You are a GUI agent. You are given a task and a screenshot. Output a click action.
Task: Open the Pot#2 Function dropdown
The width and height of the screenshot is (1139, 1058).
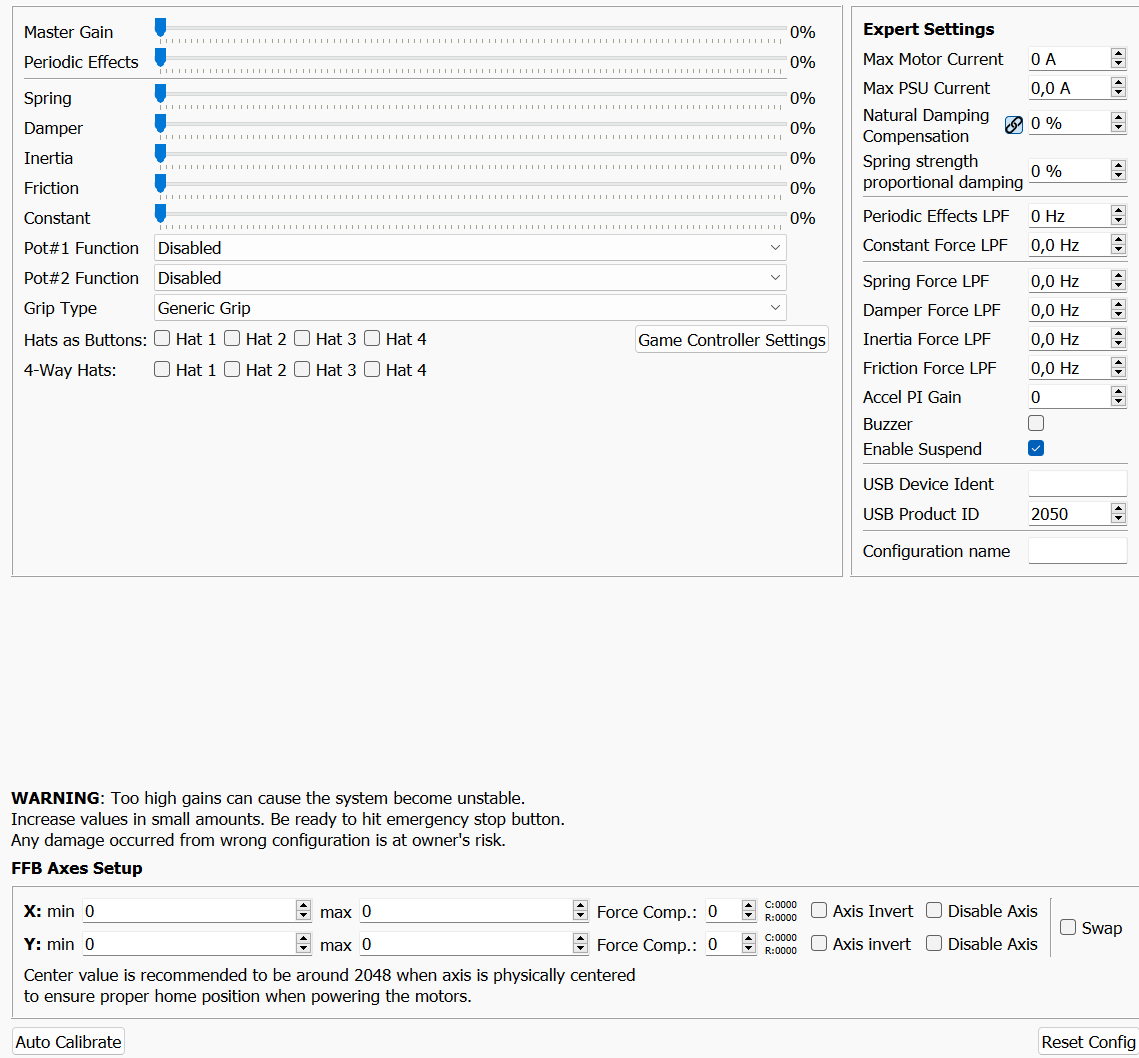[x=470, y=278]
